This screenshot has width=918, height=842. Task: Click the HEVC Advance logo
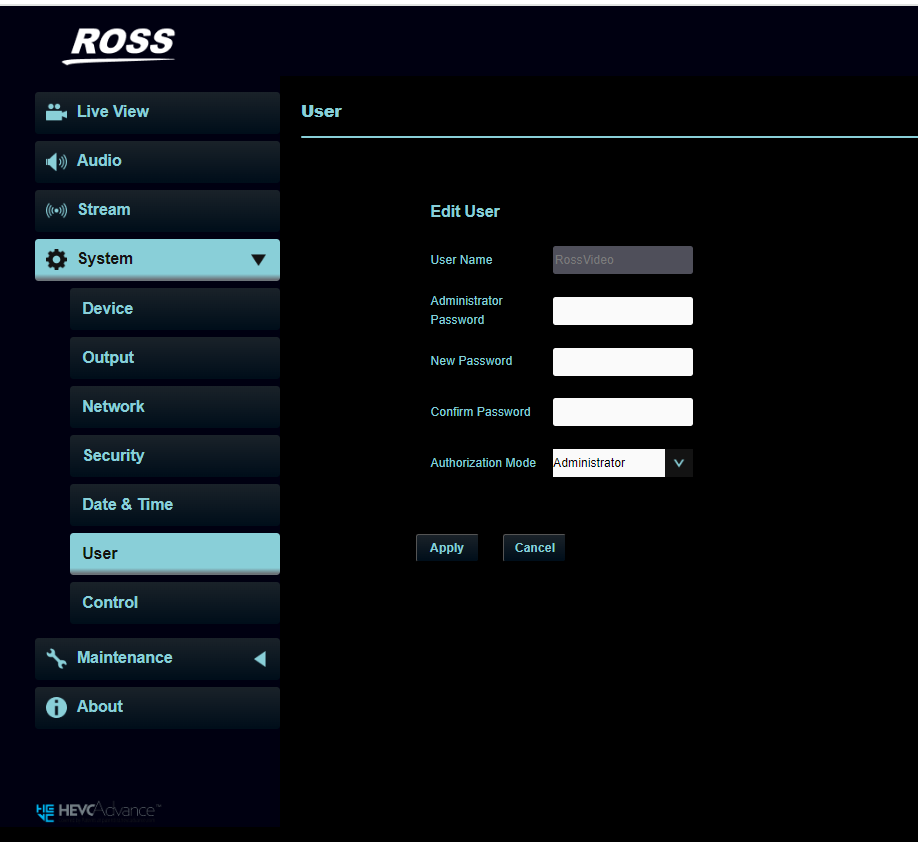[98, 810]
